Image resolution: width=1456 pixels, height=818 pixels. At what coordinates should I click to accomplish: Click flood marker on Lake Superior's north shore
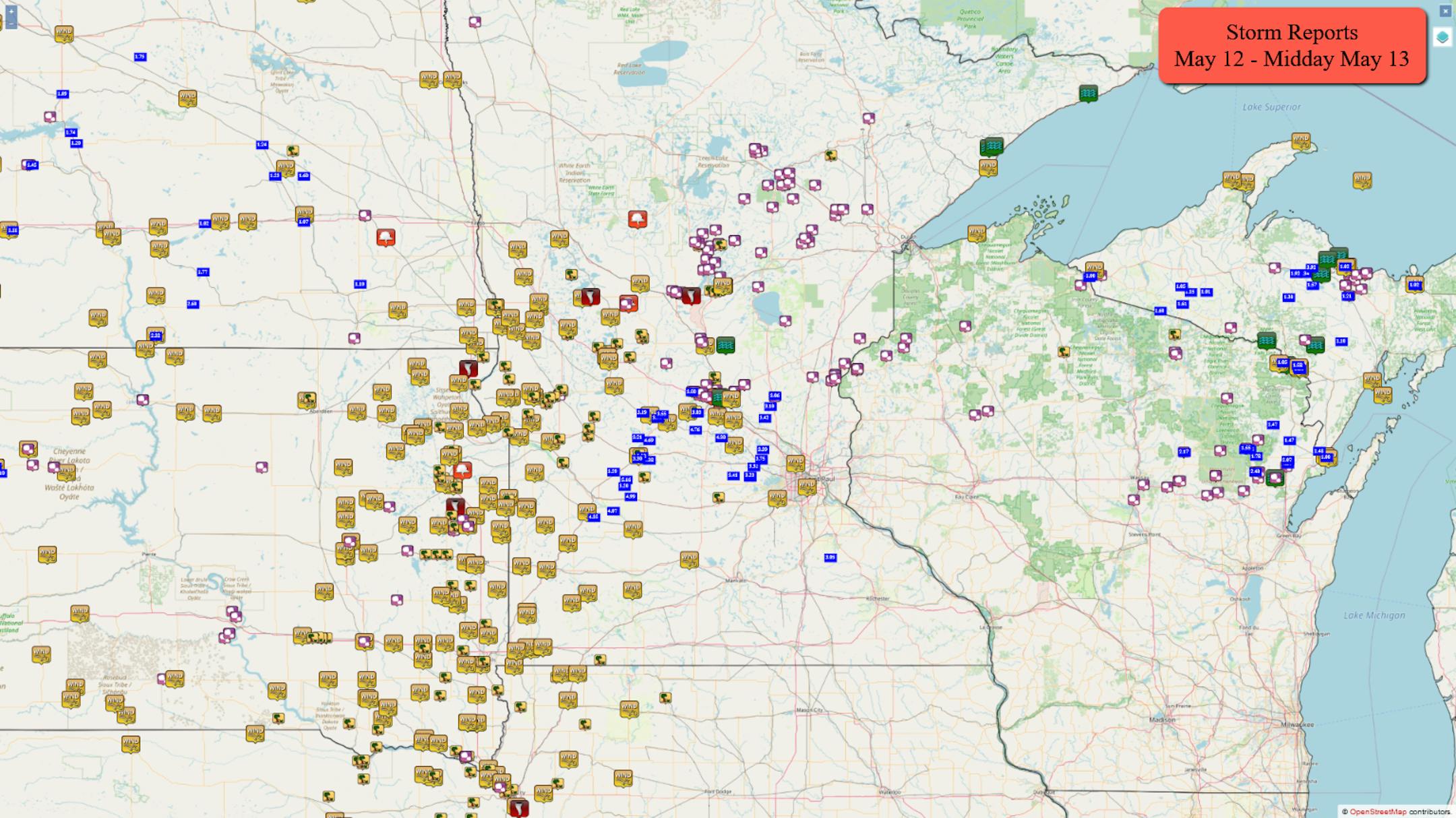pos(1088,93)
